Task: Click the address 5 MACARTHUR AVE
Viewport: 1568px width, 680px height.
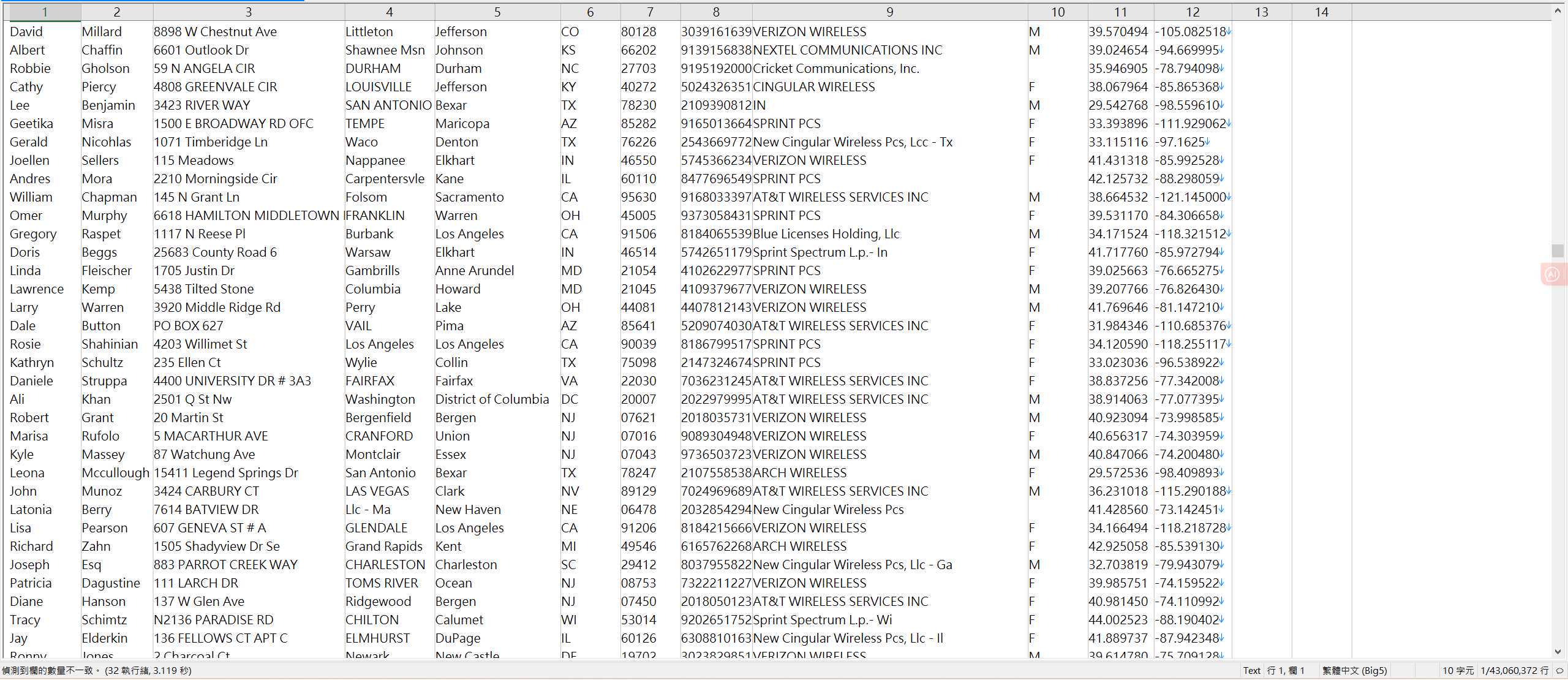Action: 211,436
